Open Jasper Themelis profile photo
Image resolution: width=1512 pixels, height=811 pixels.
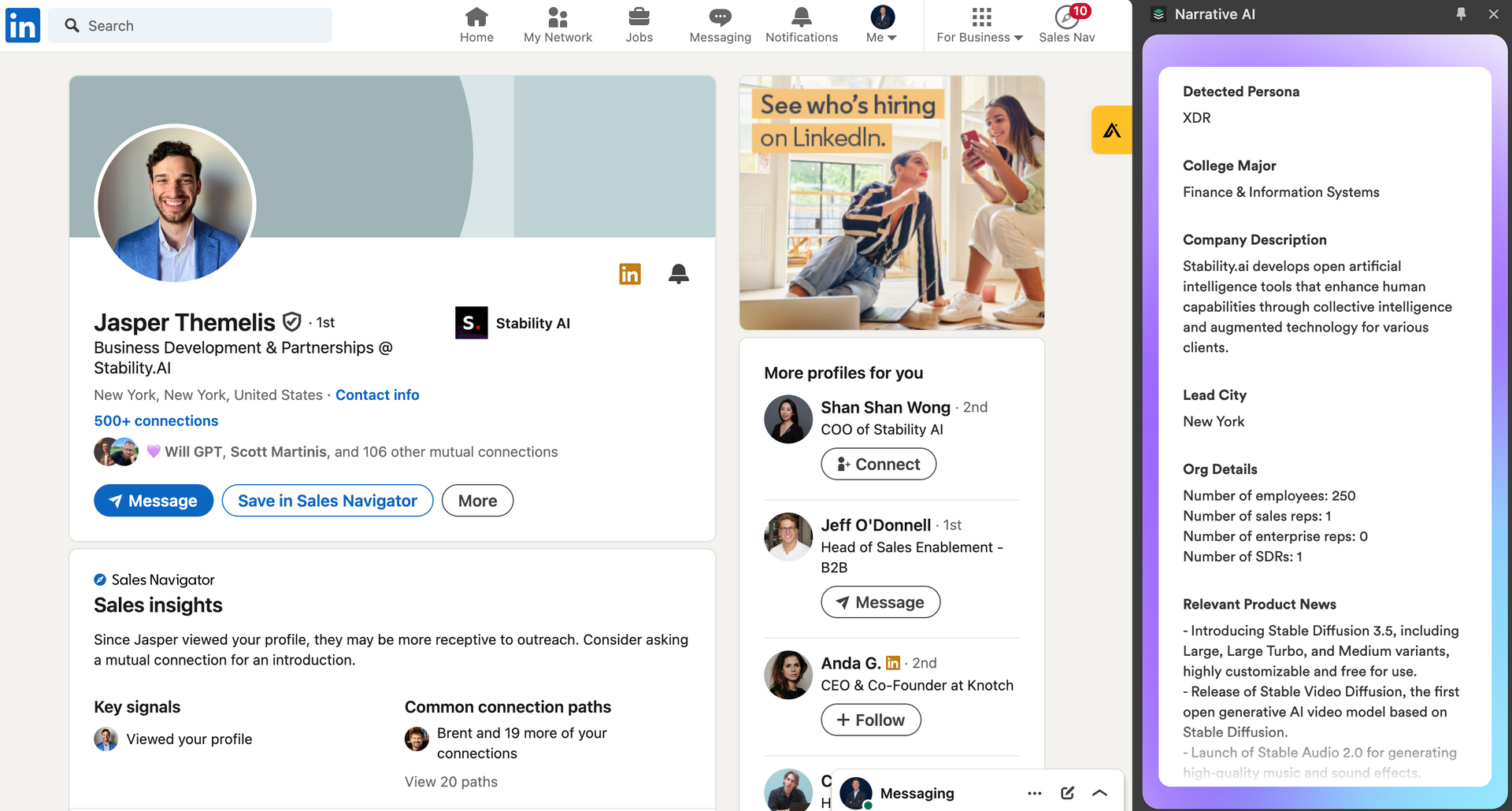175,204
